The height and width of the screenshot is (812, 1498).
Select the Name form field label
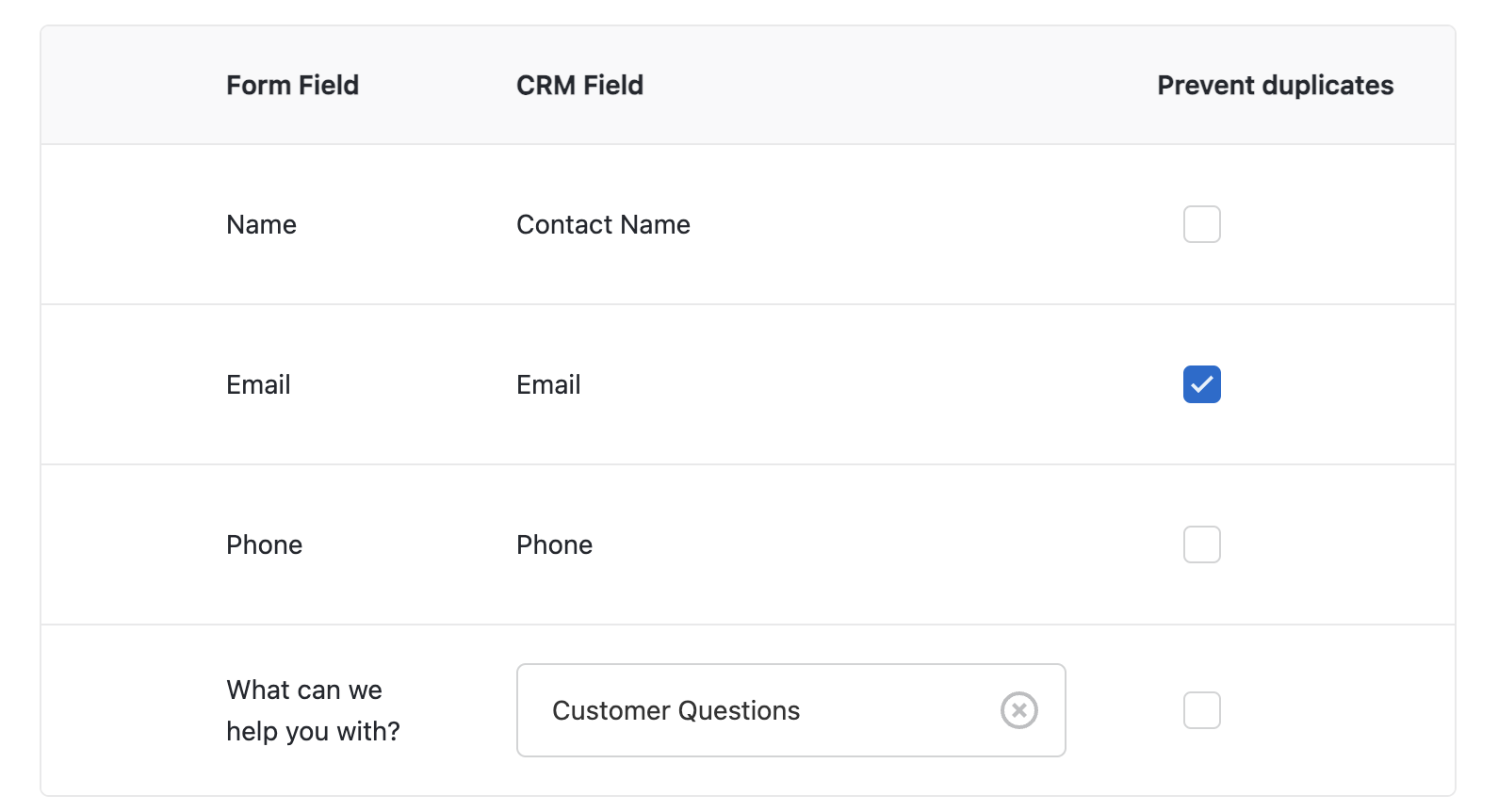point(261,225)
